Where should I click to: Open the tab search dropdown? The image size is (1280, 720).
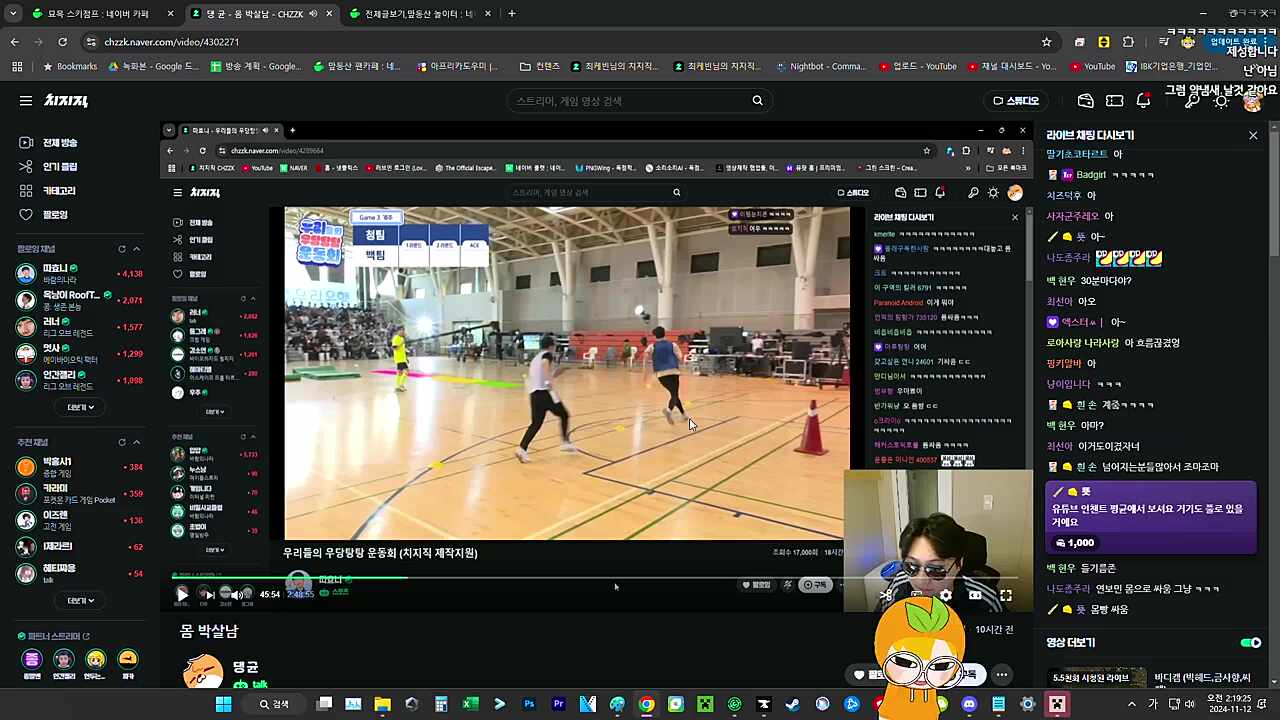[12, 14]
